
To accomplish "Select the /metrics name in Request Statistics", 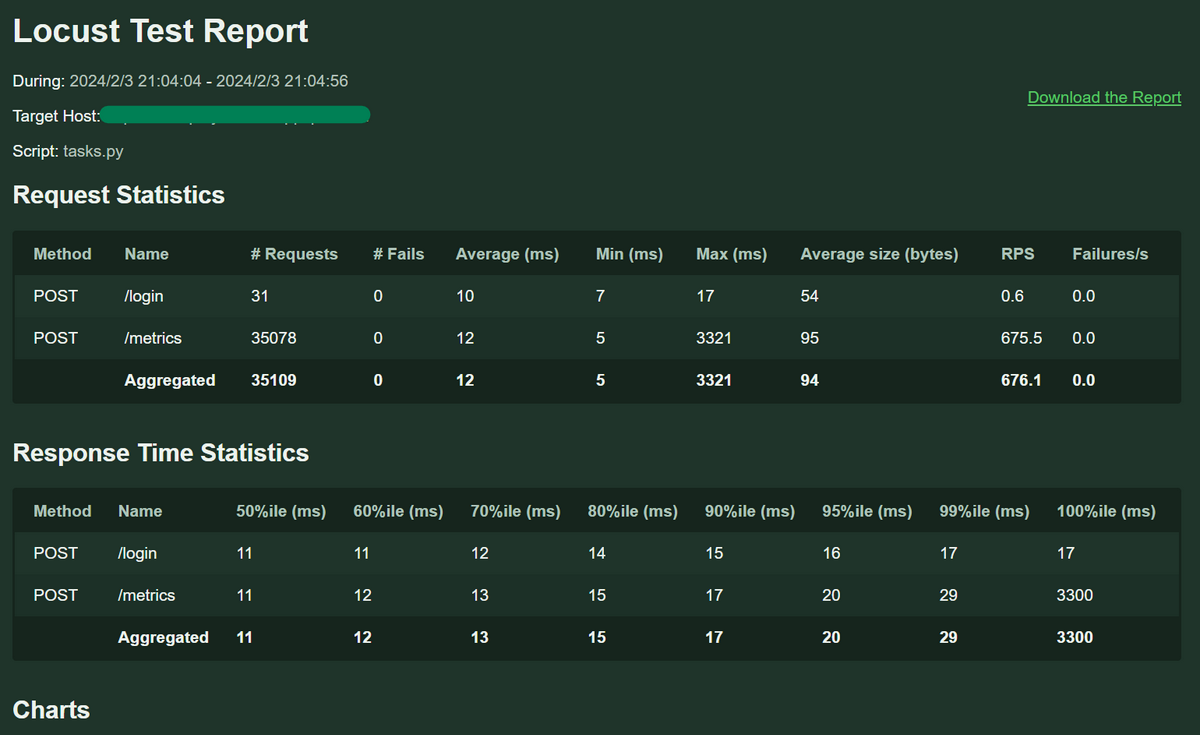I will 153,338.
